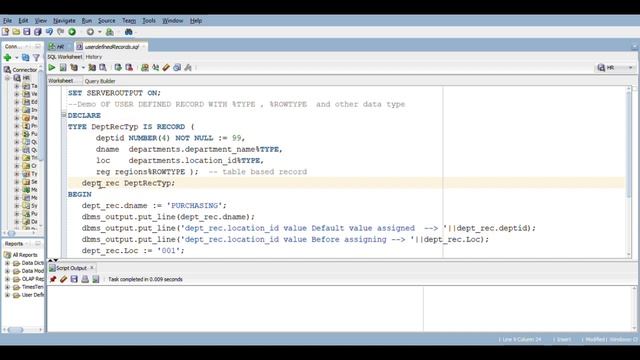Select the Ty (Types) tree item
640x360 pixels.
click(x=30, y=174)
